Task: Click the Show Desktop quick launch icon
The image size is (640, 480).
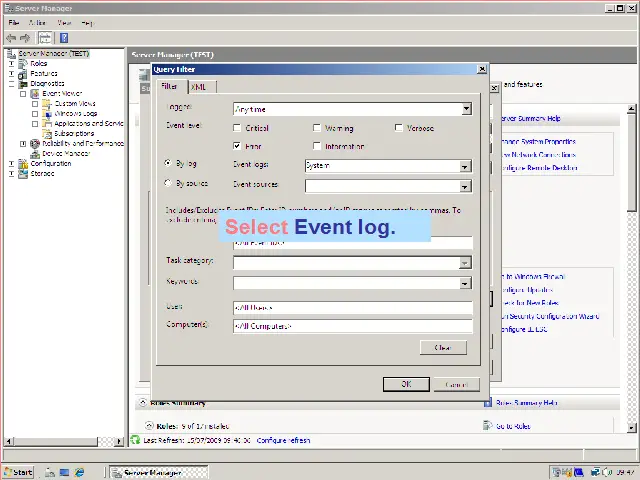Action: [x=64, y=472]
